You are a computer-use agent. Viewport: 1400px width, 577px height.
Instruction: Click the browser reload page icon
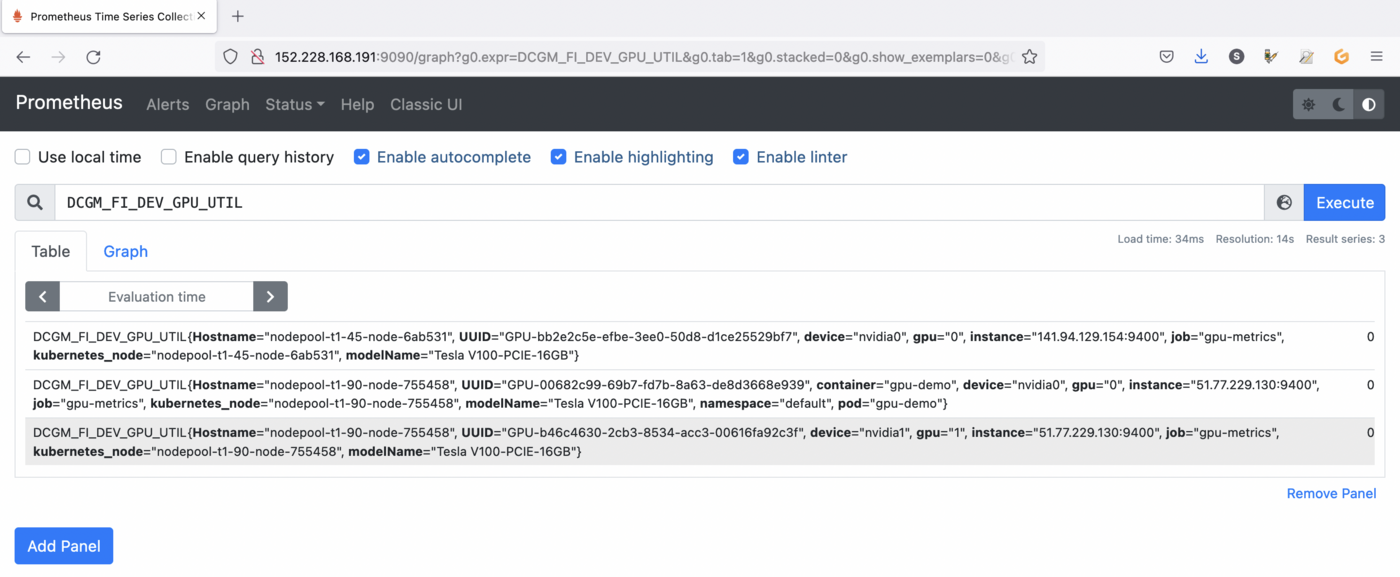point(93,57)
